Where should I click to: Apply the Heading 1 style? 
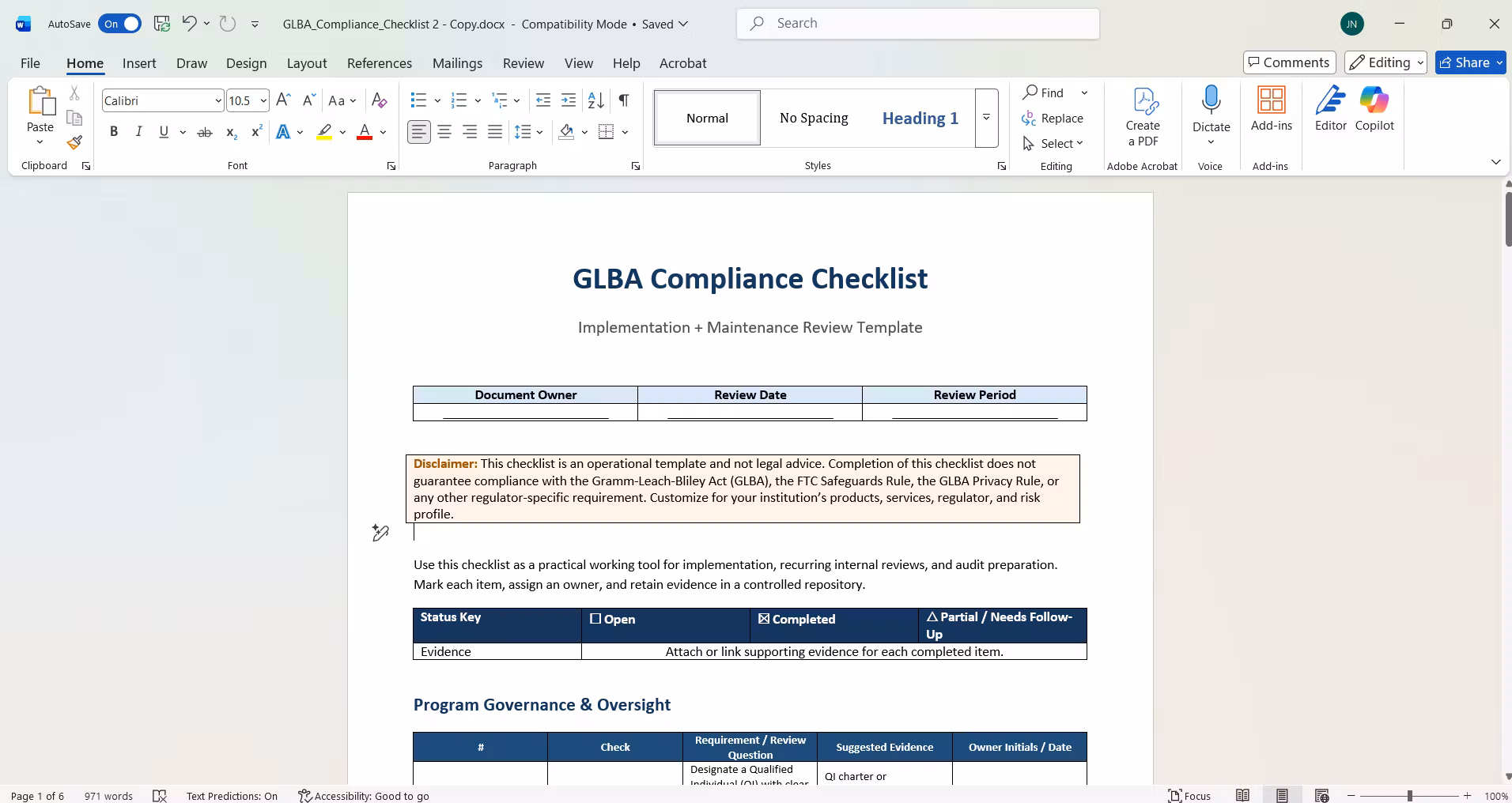point(920,118)
